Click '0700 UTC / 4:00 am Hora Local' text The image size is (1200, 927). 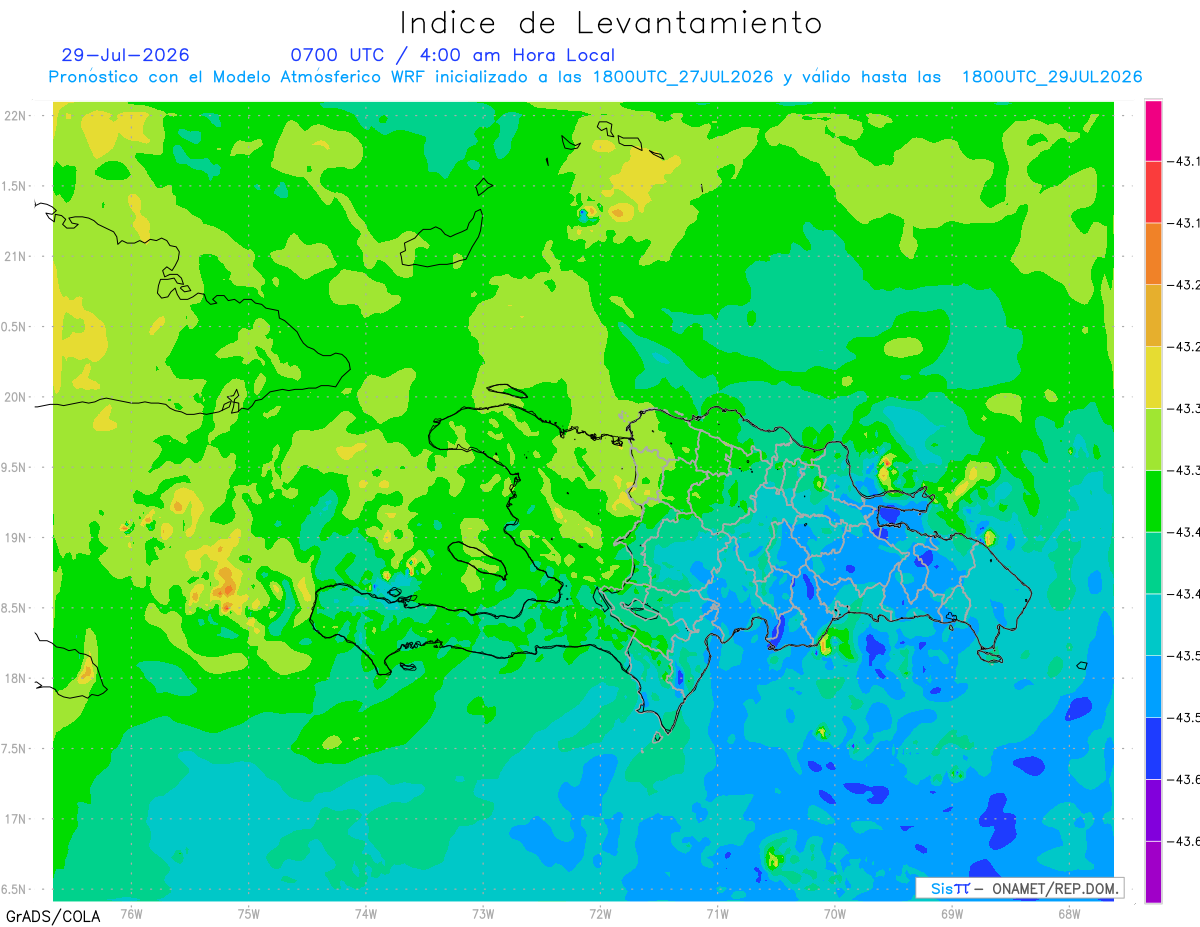coord(453,55)
